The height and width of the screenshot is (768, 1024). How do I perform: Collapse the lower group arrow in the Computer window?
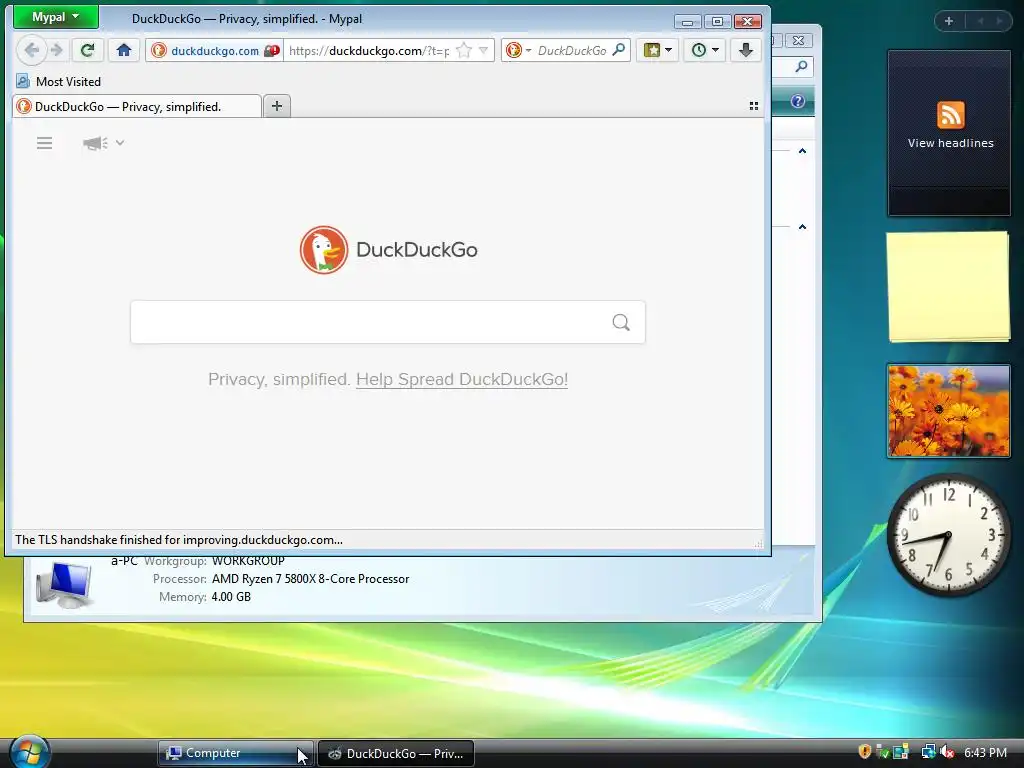pos(803,227)
